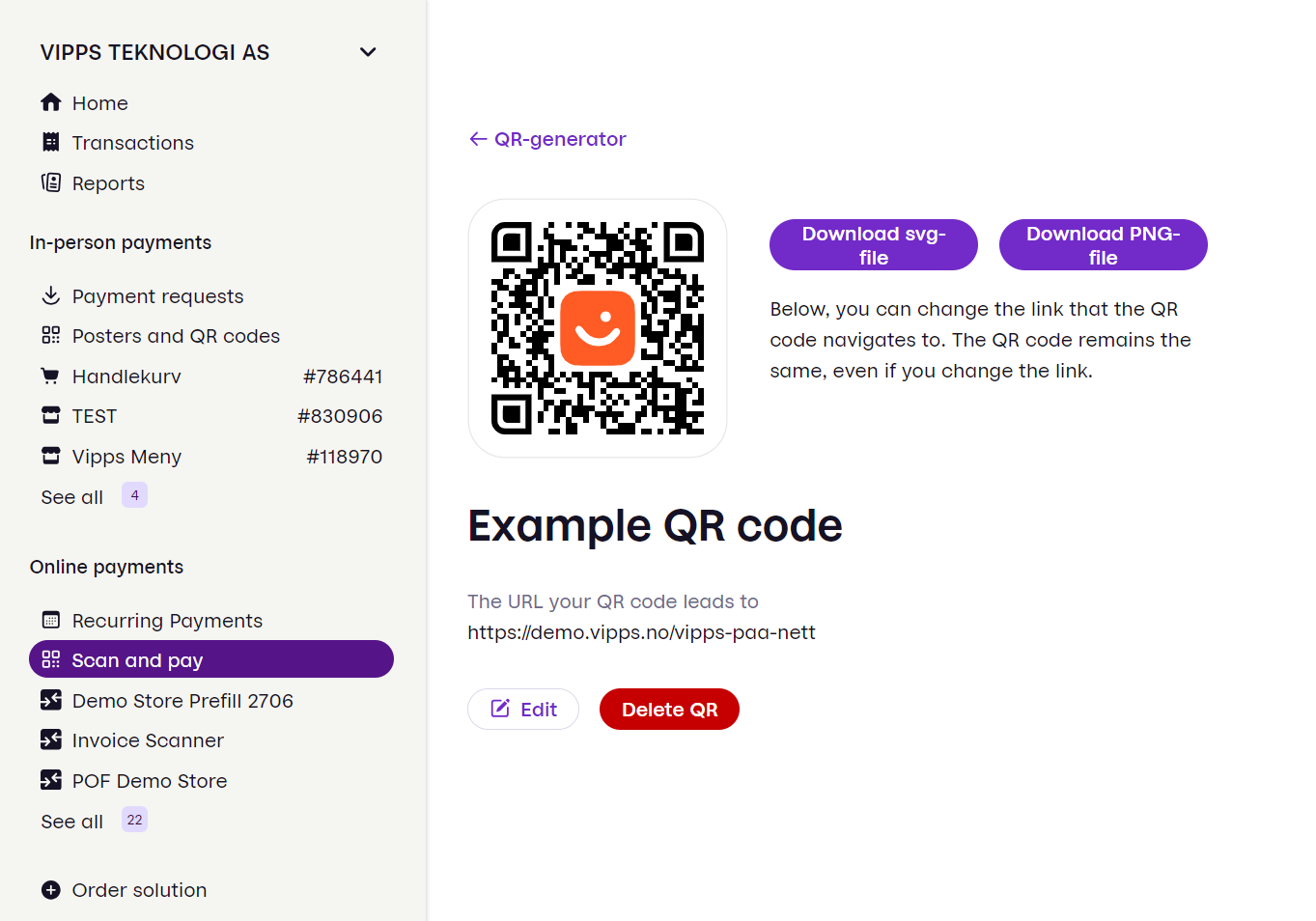Click the 4 count badge
The height and width of the screenshot is (921, 1316).
tap(134, 495)
